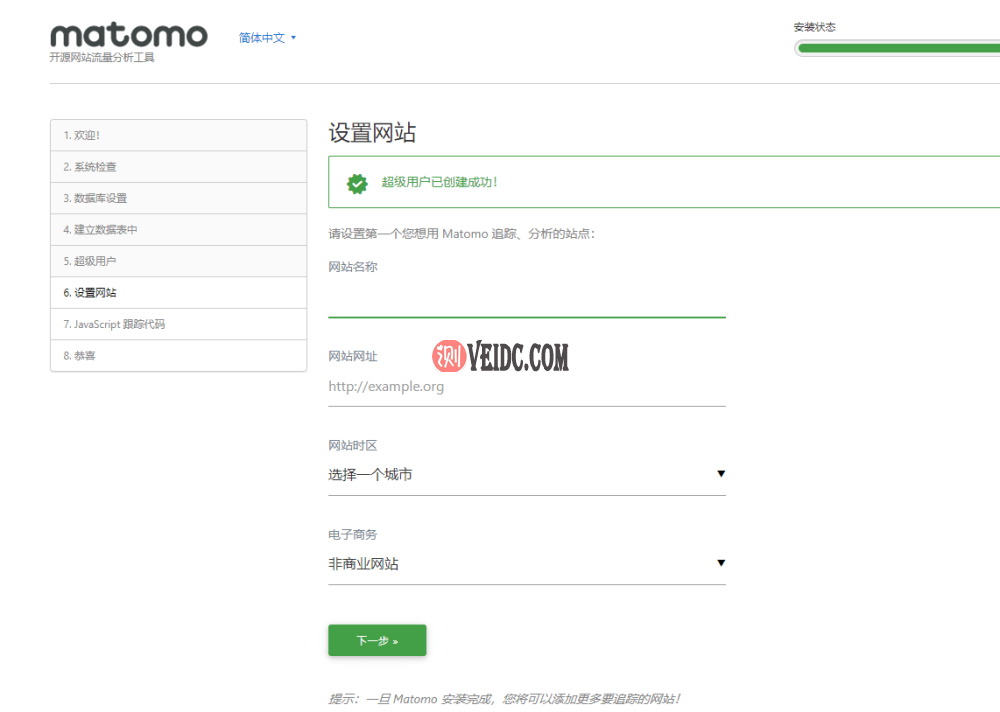Go to step 3. 数据库设置
Image resolution: width=1000 pixels, height=712 pixels.
tap(179, 198)
